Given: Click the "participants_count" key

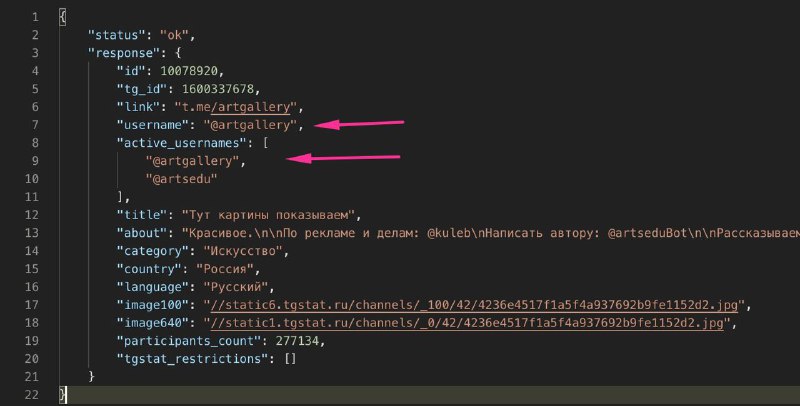Looking at the screenshot, I should pyautogui.click(x=189, y=341).
